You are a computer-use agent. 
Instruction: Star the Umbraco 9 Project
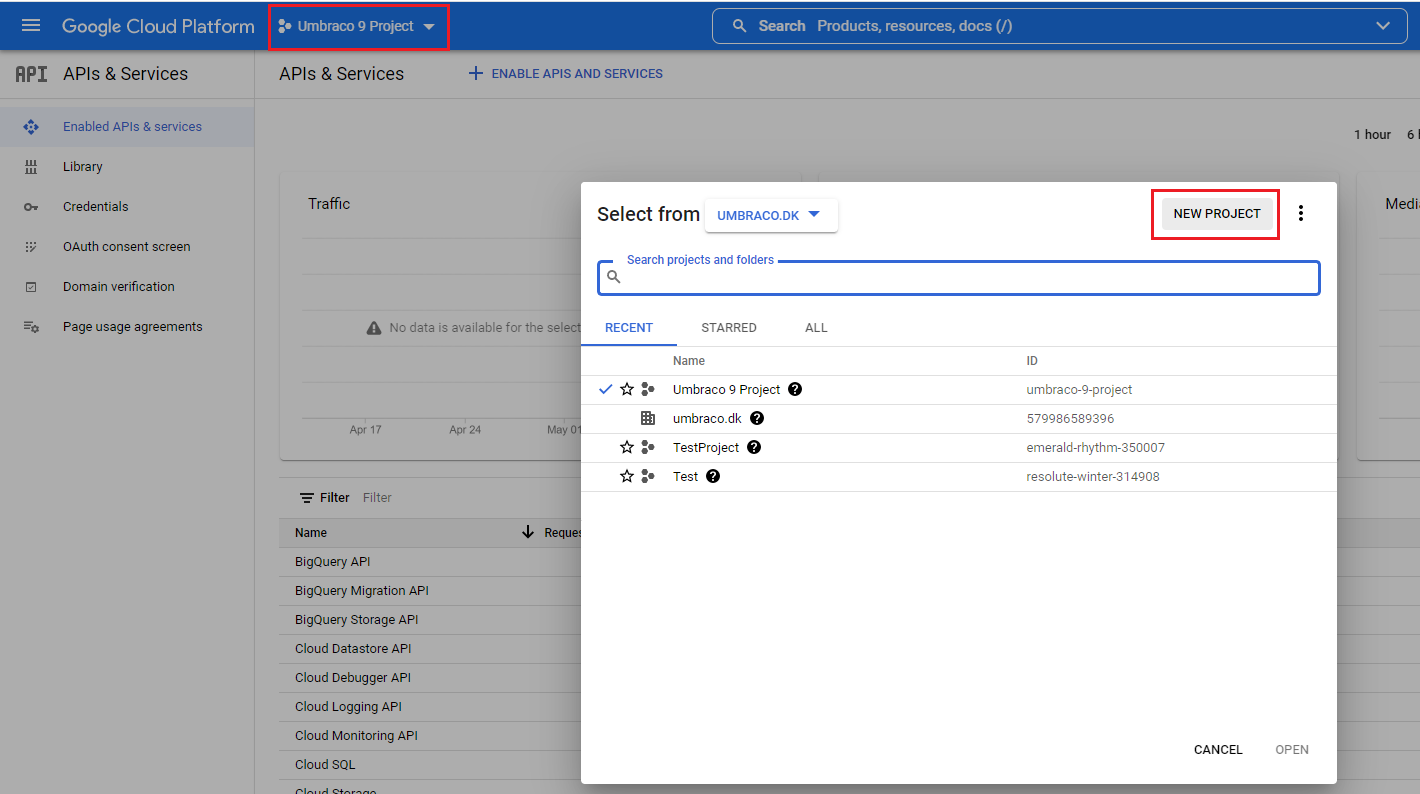(627, 389)
